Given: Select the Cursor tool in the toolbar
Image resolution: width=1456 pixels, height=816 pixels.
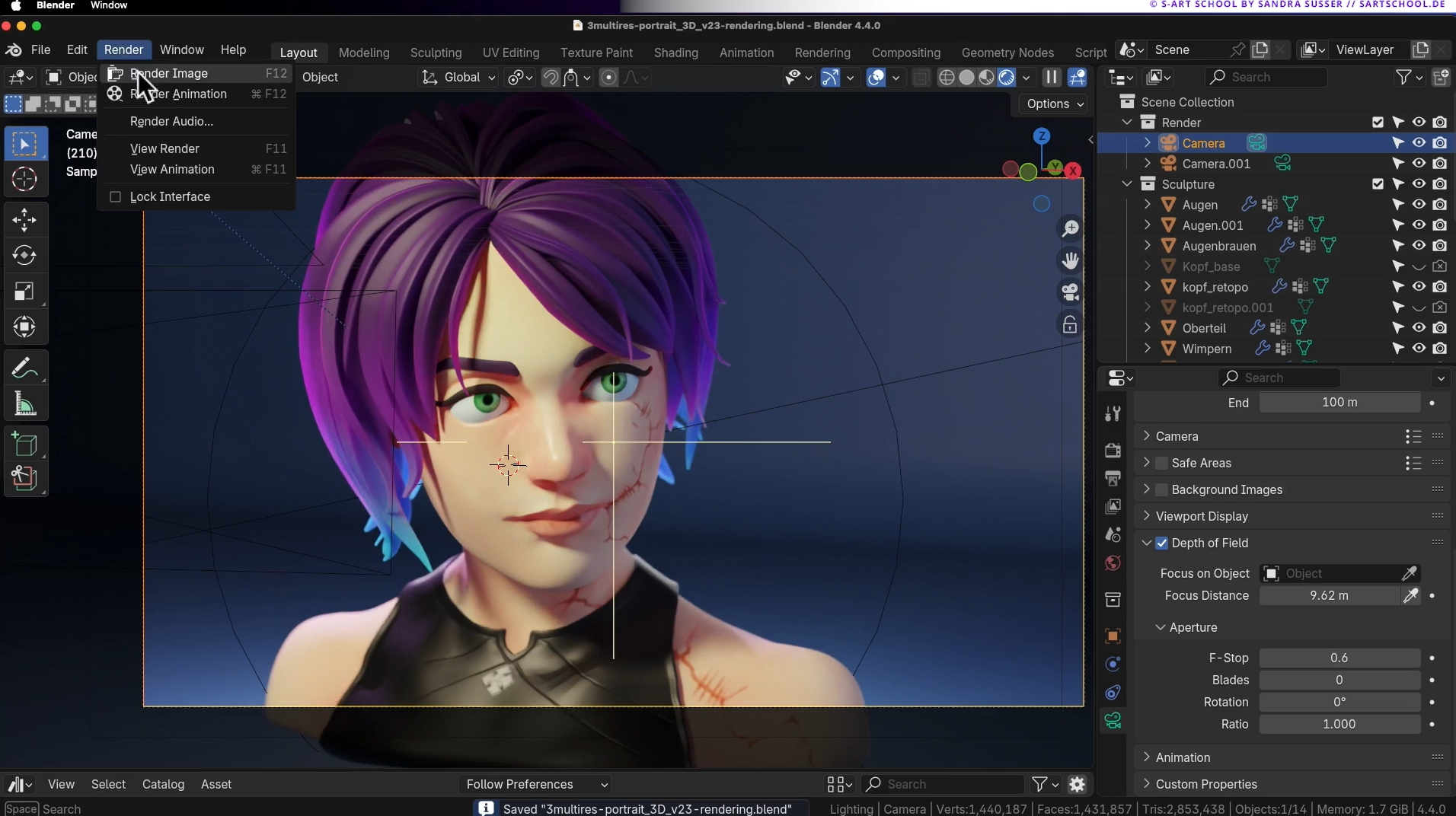Looking at the screenshot, I should pos(24,180).
